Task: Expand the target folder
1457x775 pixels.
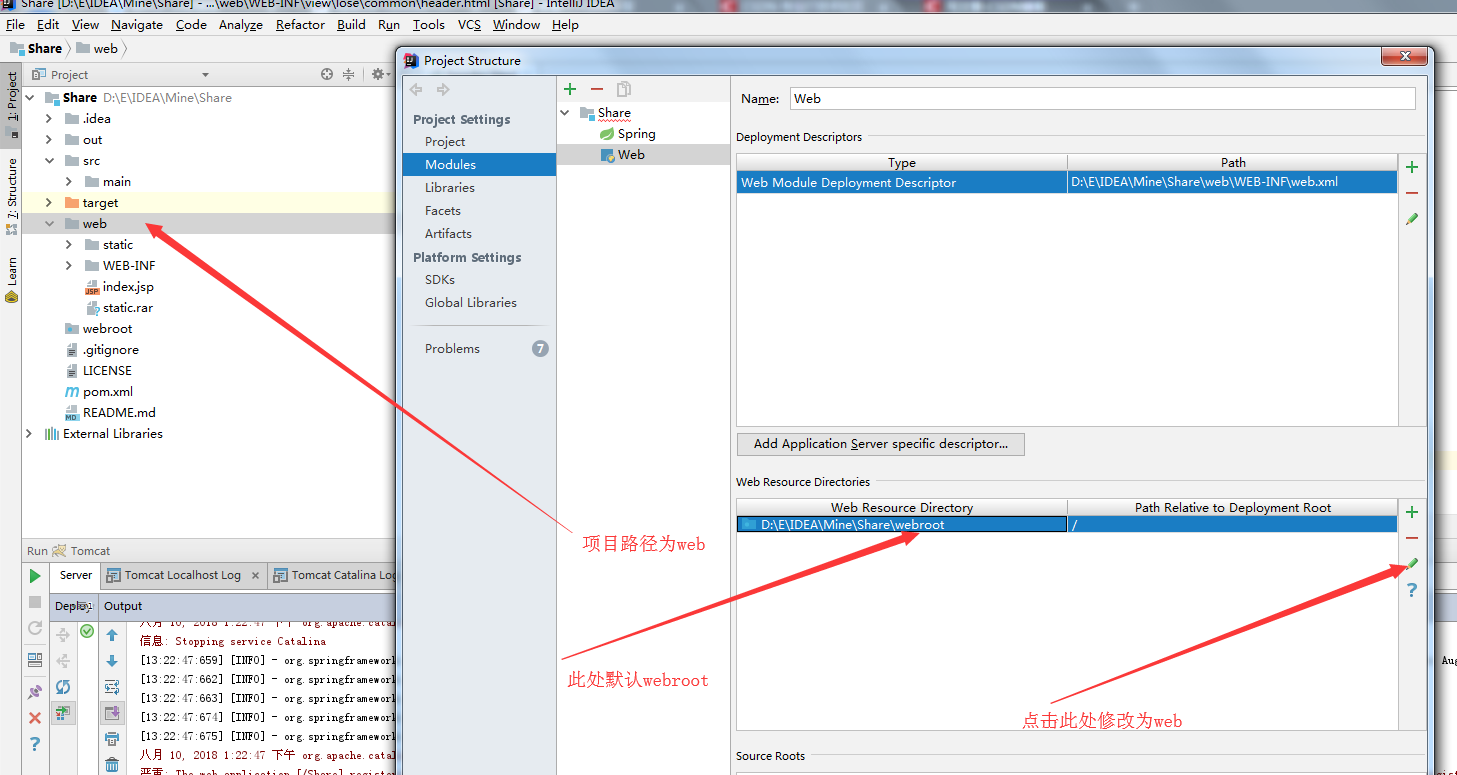Action: coord(49,203)
